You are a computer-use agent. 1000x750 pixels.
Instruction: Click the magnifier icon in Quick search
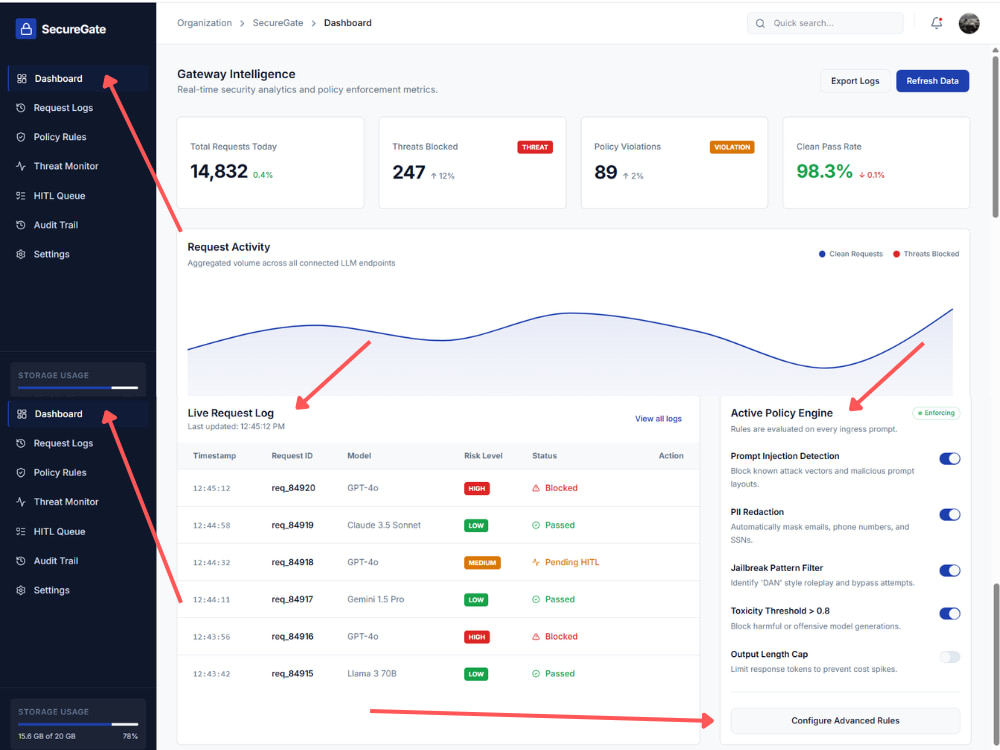(x=760, y=23)
